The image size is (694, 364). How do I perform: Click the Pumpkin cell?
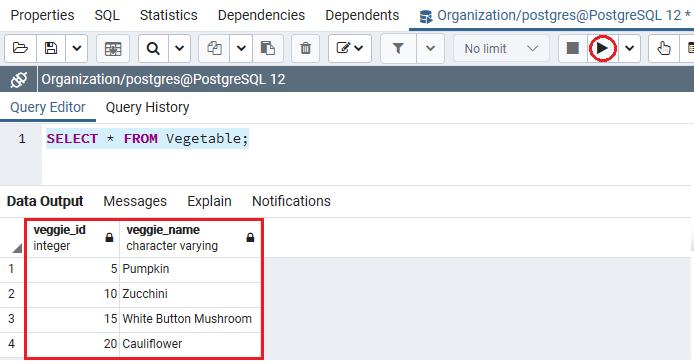point(190,269)
